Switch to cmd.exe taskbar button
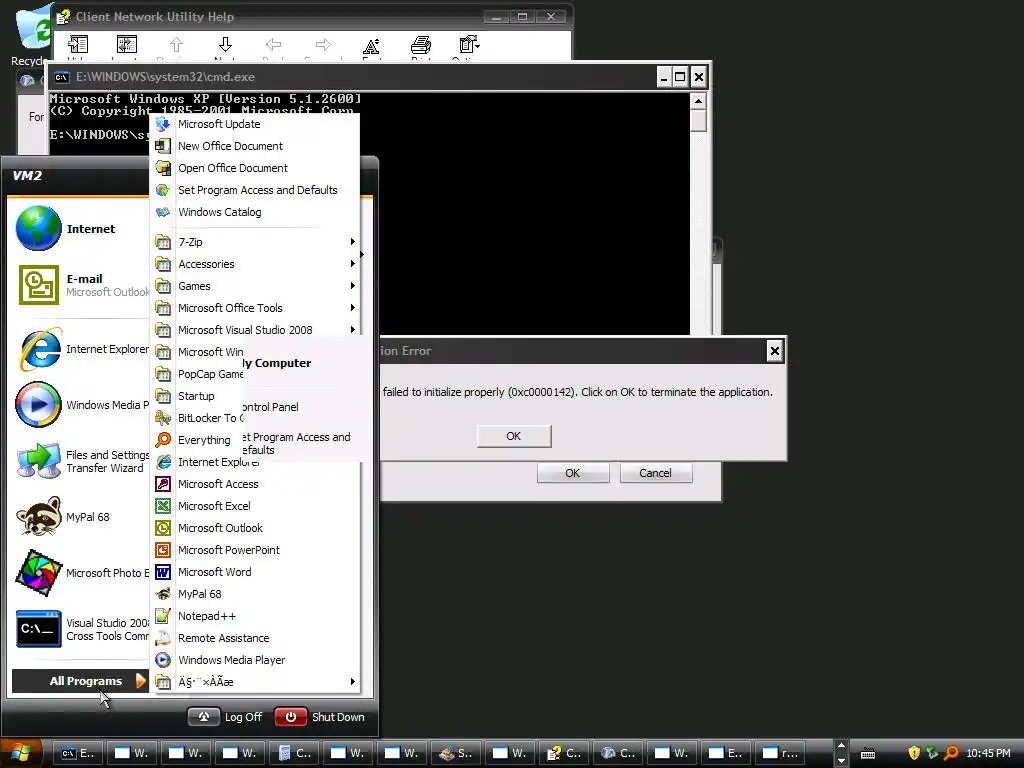 [x=77, y=753]
